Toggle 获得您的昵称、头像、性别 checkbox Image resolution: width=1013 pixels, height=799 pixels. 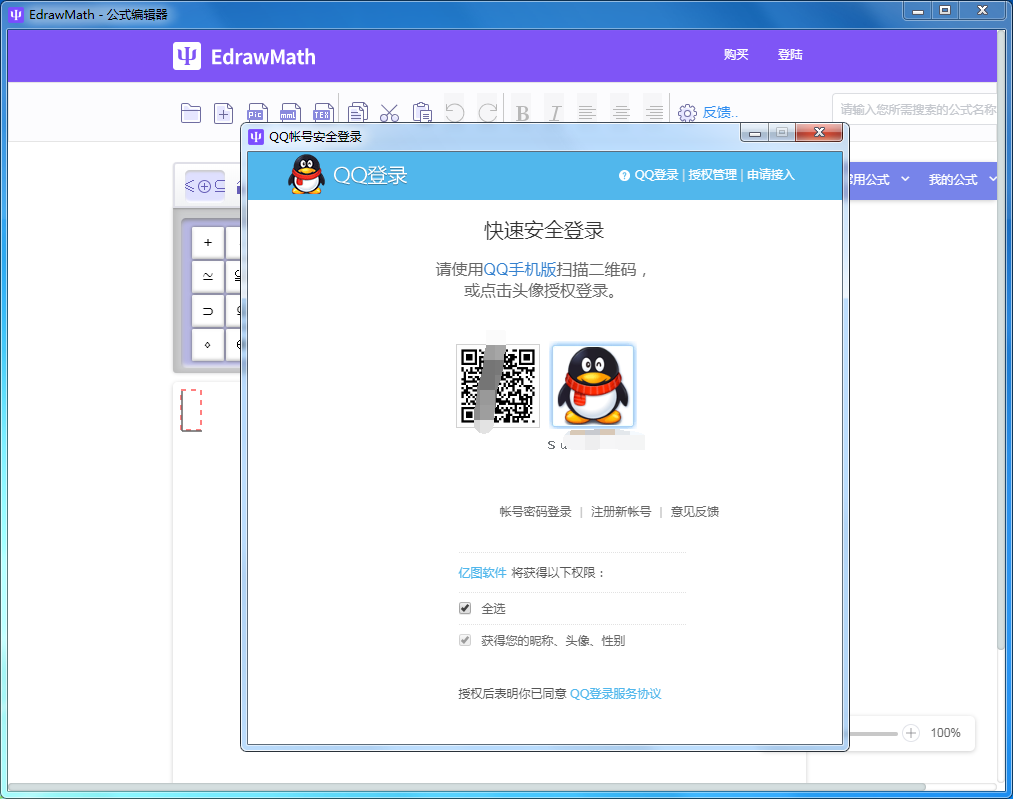point(465,640)
